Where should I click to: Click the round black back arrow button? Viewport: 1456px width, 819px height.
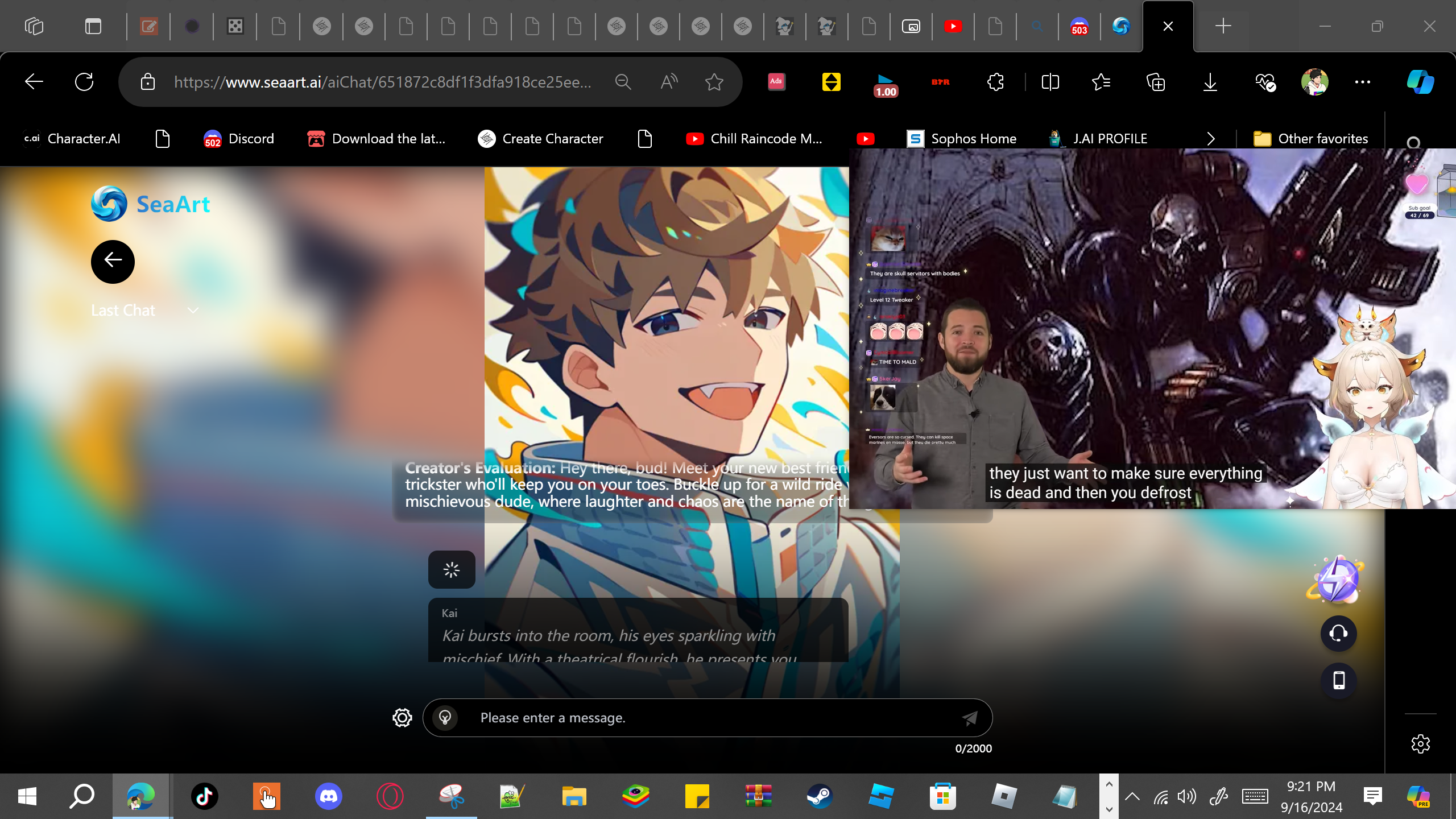tap(113, 262)
